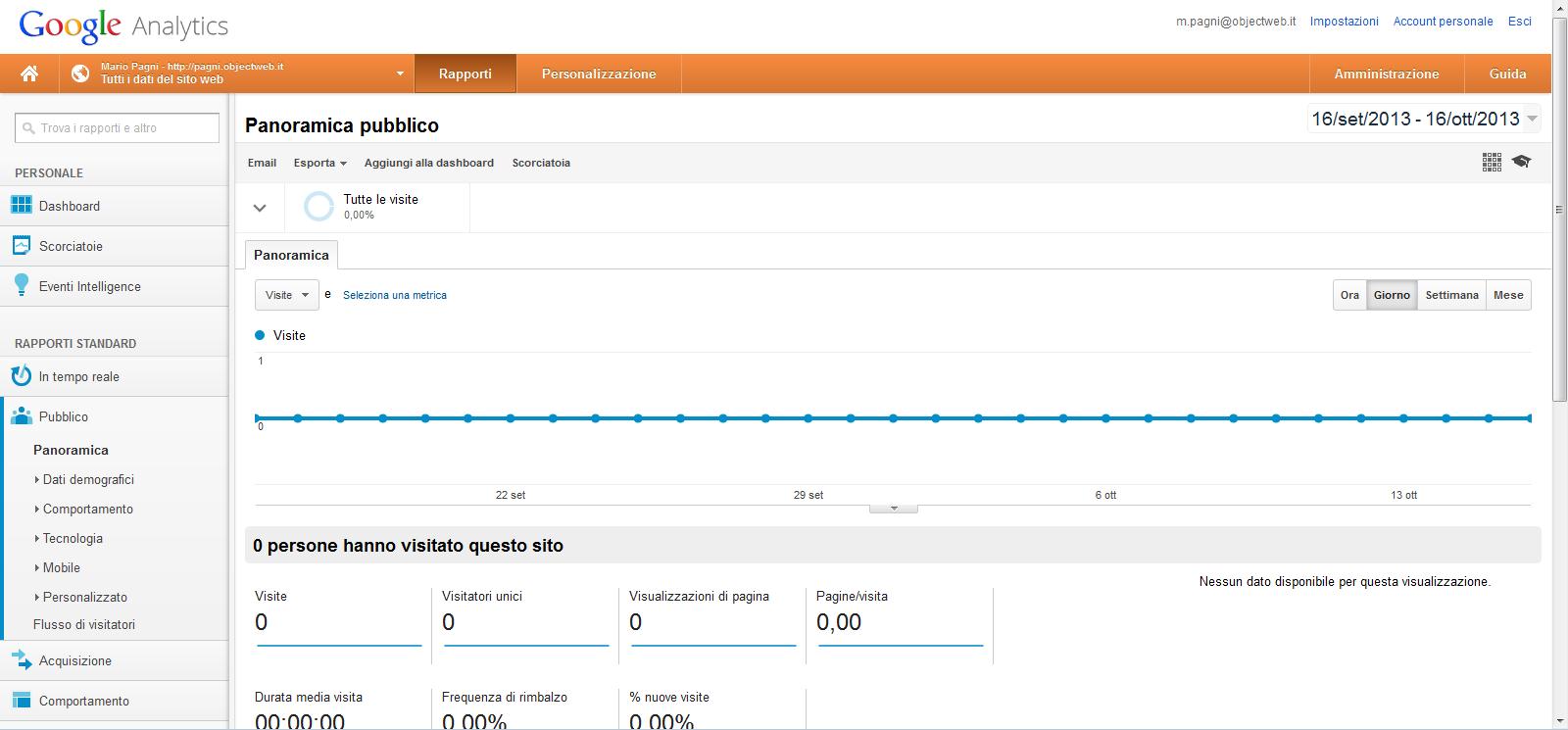Open the Personalizzazione tab
Screen dimensions: 1568x730
pyautogui.click(x=599, y=73)
